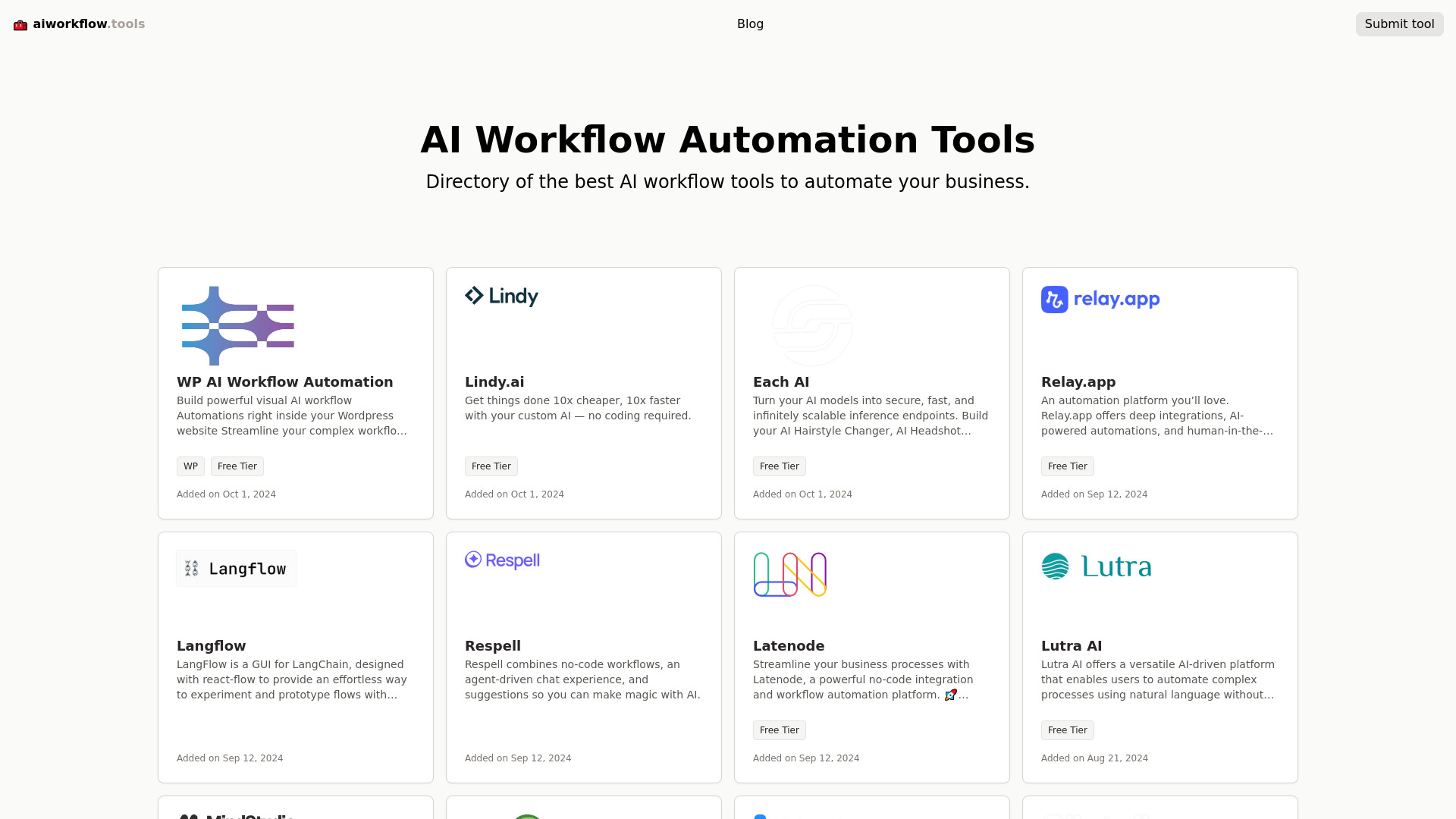Select the Lindy.ai logo
1456x819 pixels.
500,297
